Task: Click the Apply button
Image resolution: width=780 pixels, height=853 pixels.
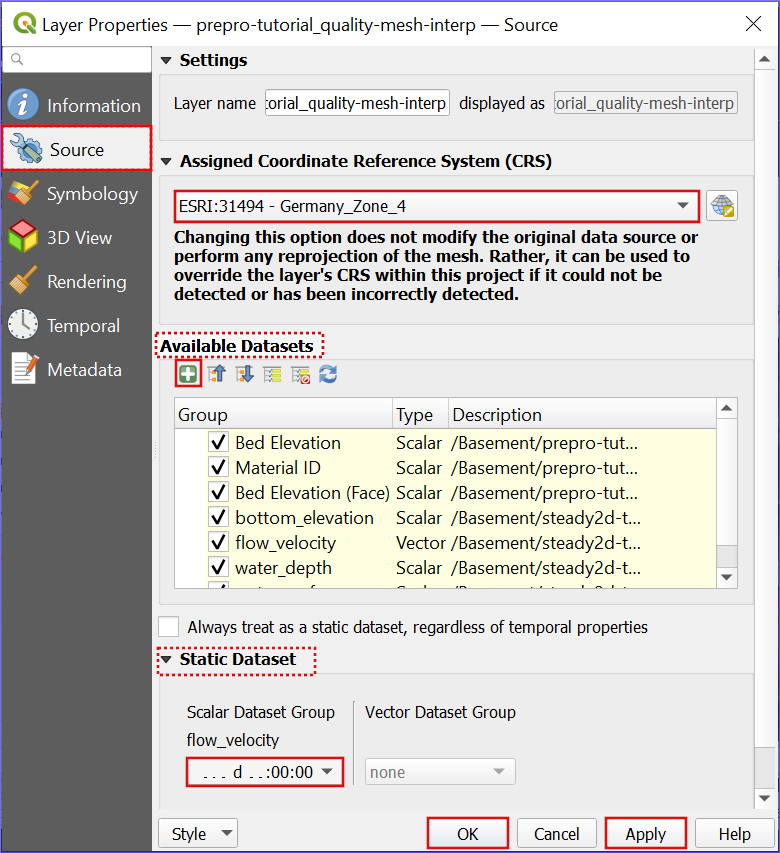Action: [645, 834]
